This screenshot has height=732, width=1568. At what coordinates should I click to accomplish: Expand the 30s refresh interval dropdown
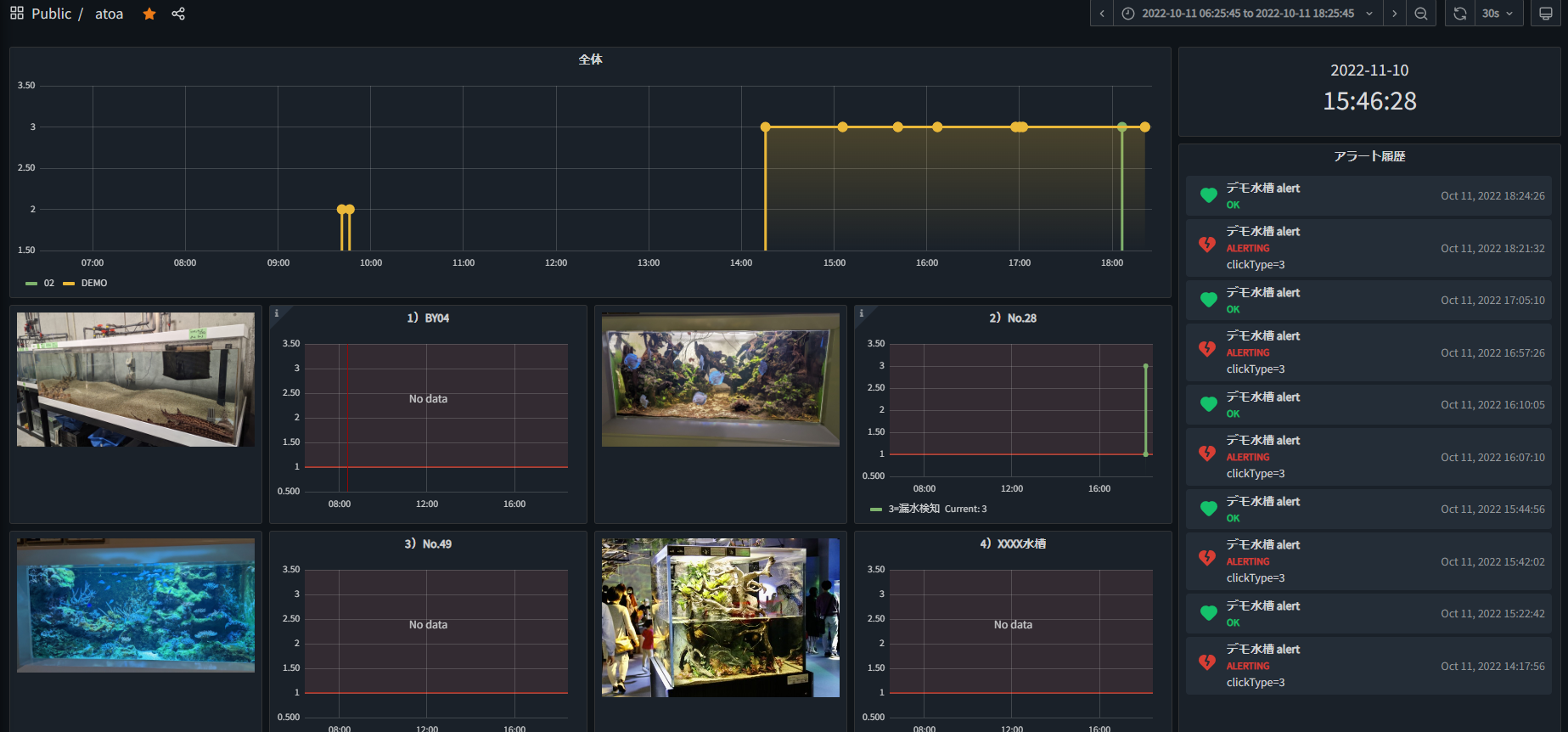[1498, 14]
